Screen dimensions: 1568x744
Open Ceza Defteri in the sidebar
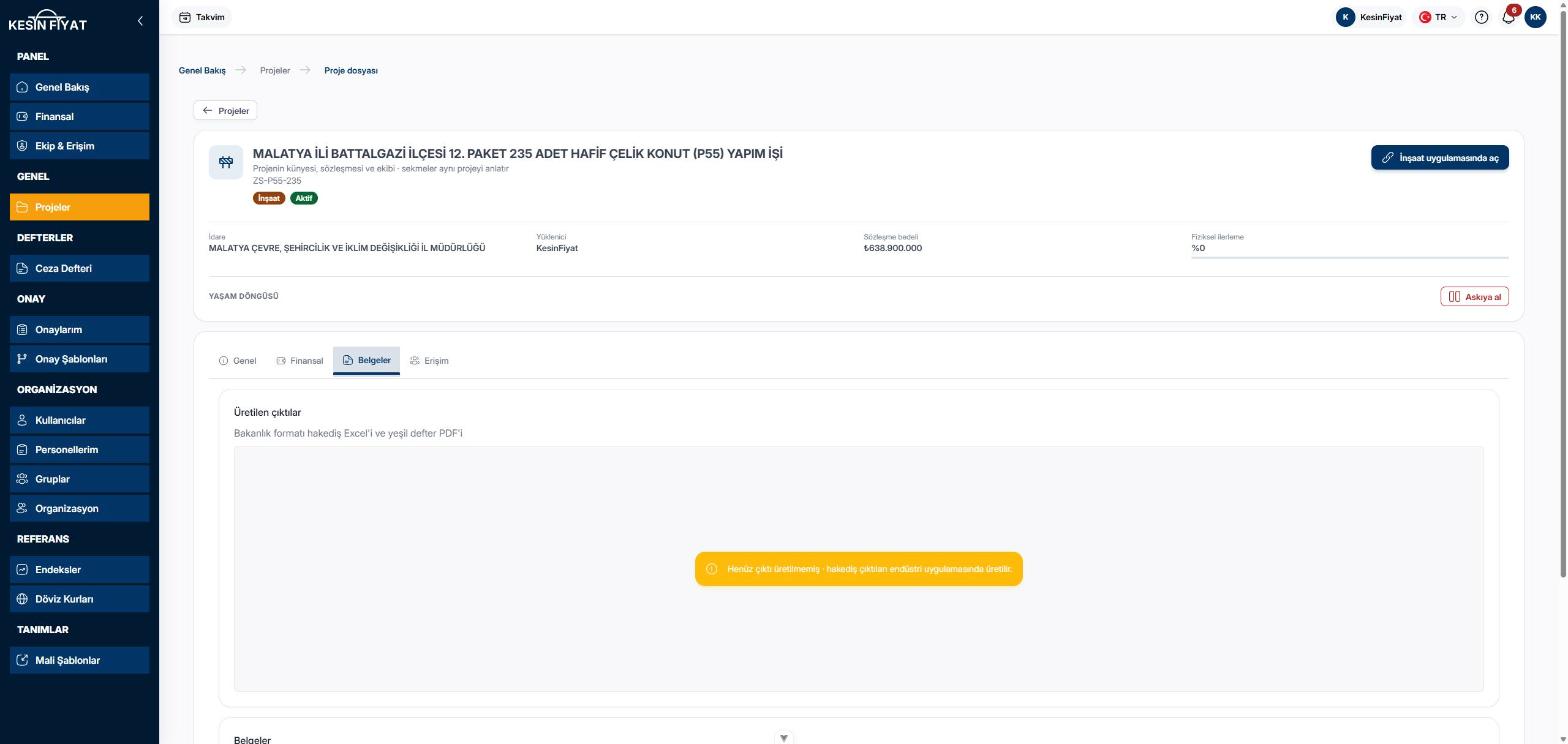[80, 268]
